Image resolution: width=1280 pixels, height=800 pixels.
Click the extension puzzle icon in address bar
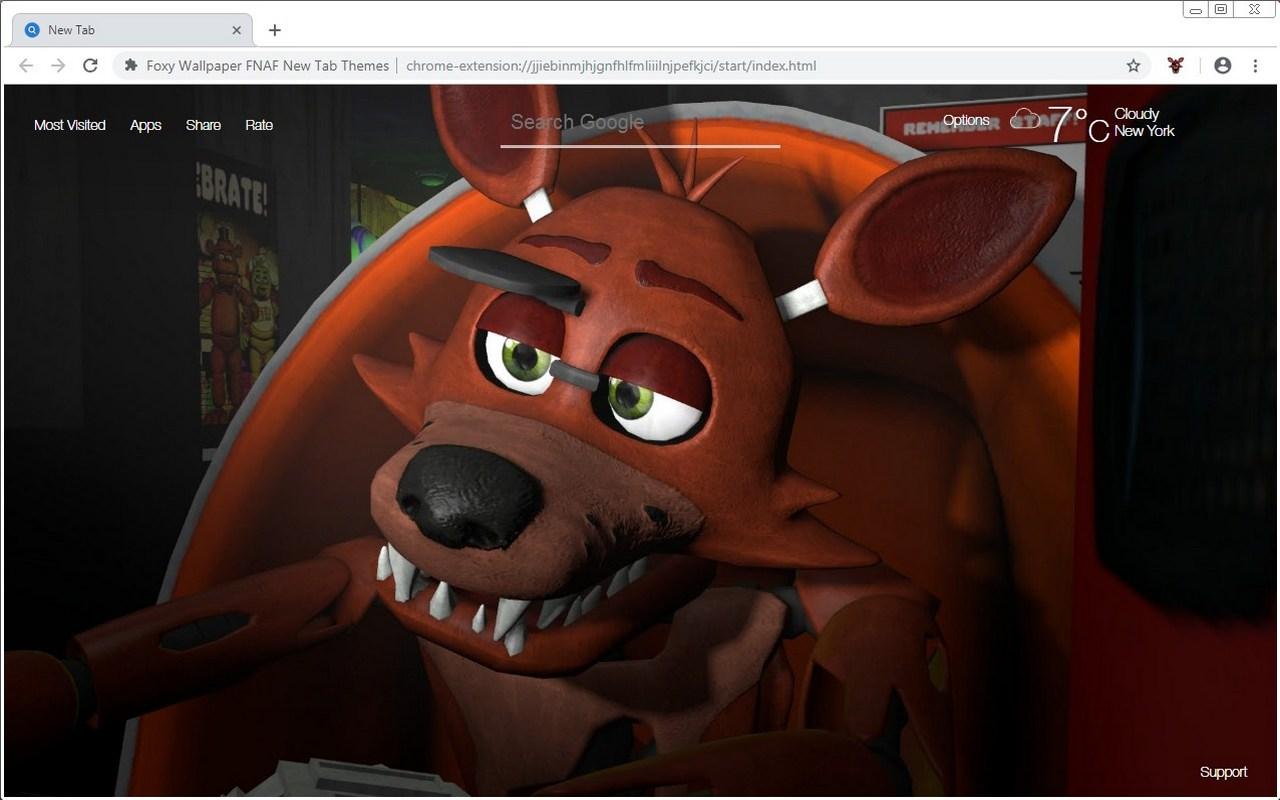(x=131, y=66)
